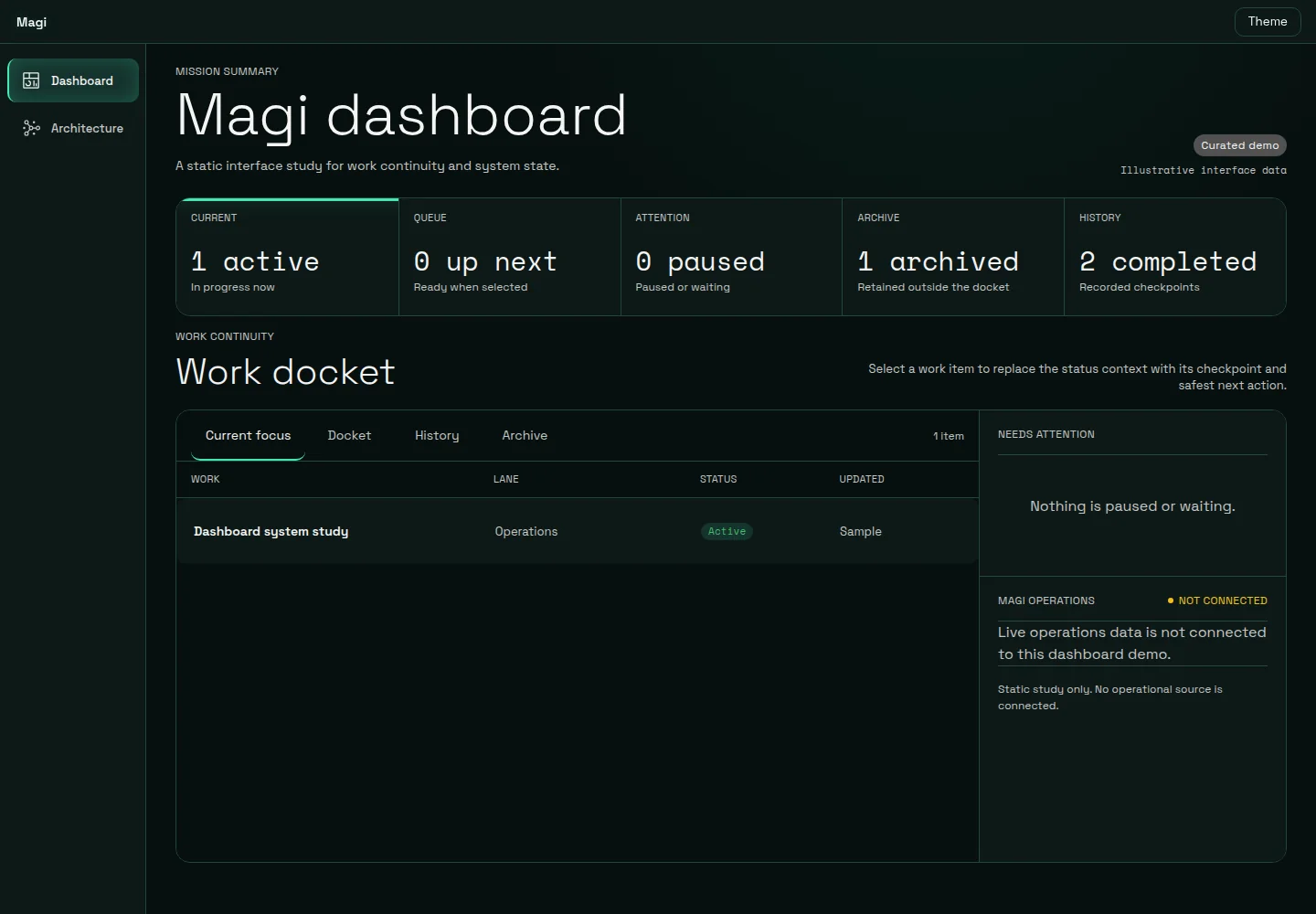Click the Dashboard sidebar icon
1316x914 pixels.
point(31,80)
